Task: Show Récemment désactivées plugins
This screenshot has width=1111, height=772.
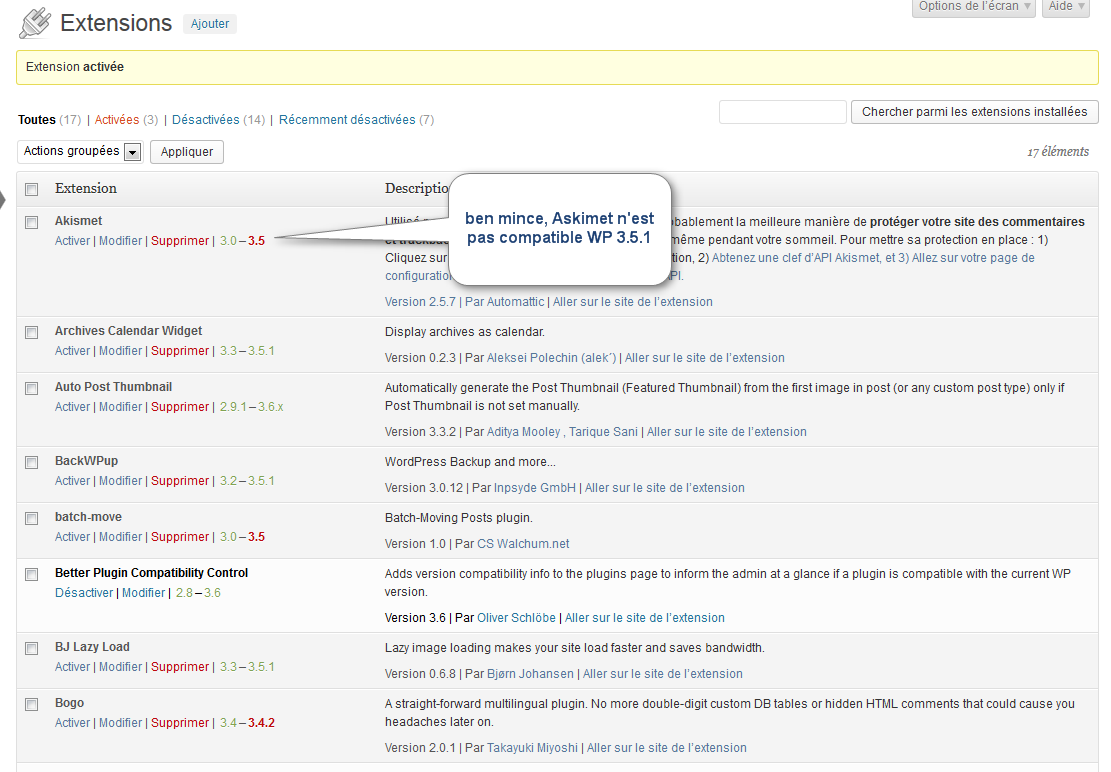Action: point(347,120)
